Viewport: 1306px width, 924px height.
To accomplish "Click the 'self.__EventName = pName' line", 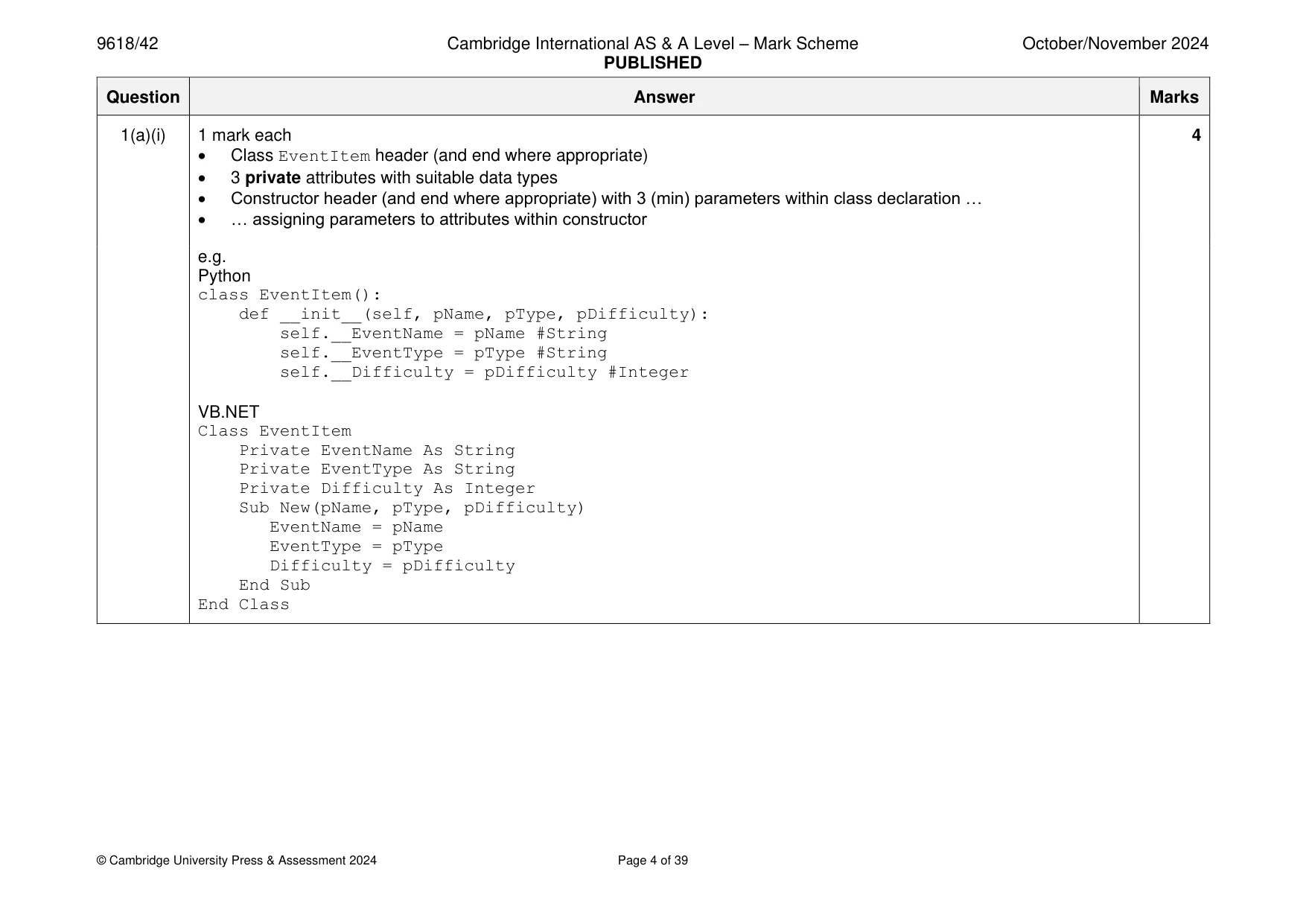I will 444,334.
